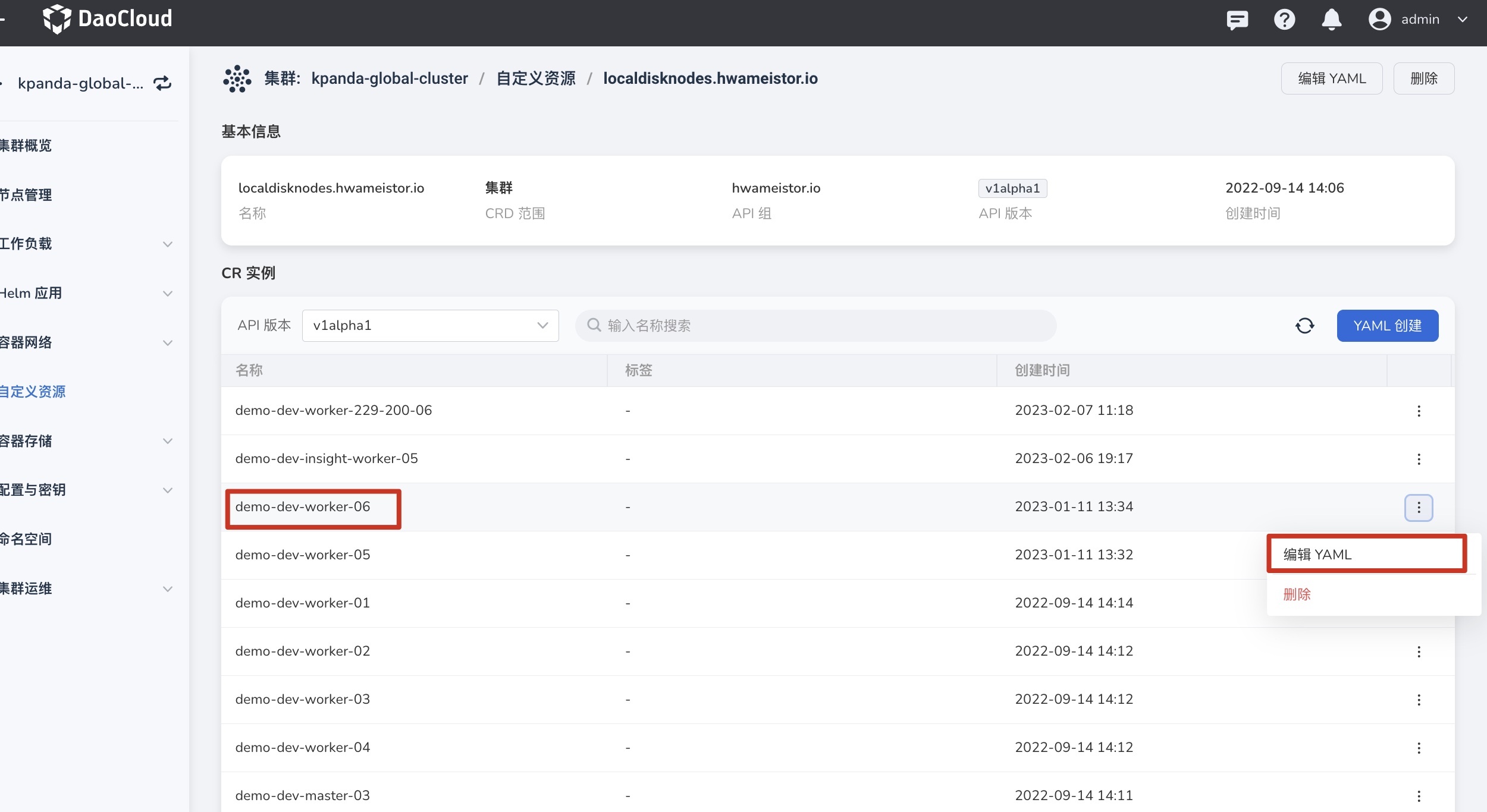
Task: Open the demo-dev-worker-229-200-06 instance
Action: [334, 410]
